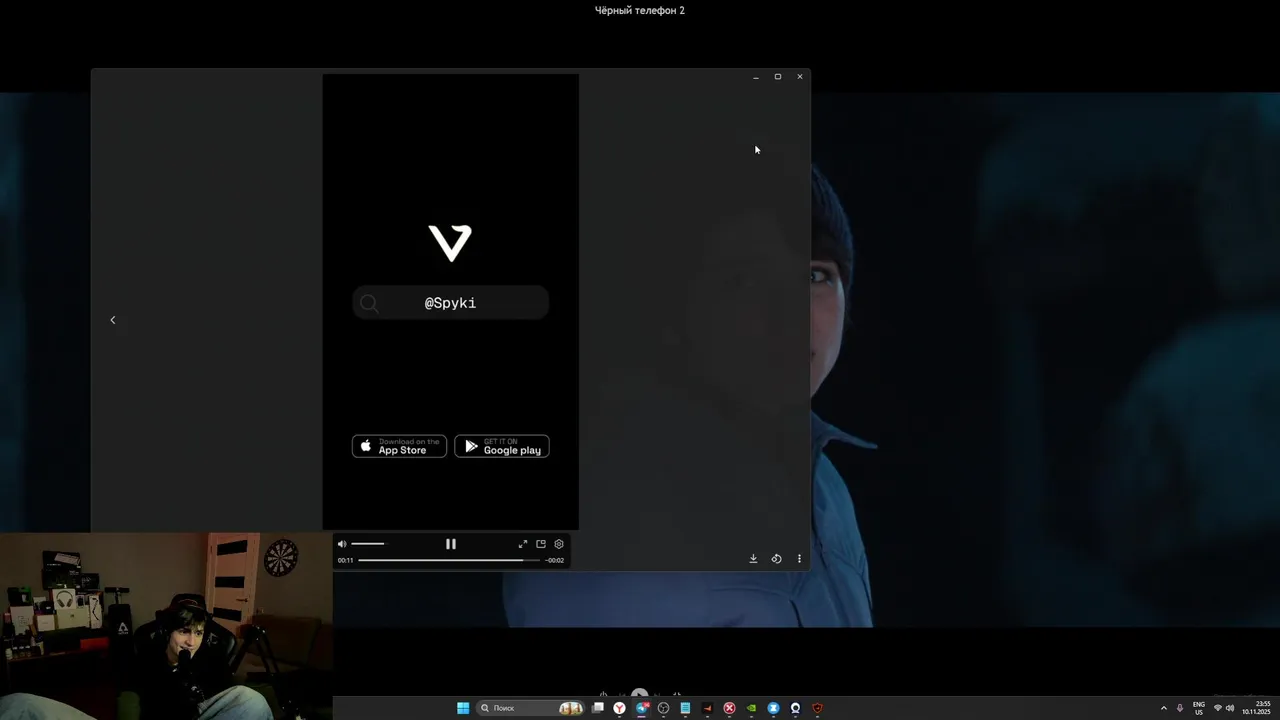This screenshot has width=1280, height=720.
Task: Open Task View from the taskbar
Action: (597, 708)
